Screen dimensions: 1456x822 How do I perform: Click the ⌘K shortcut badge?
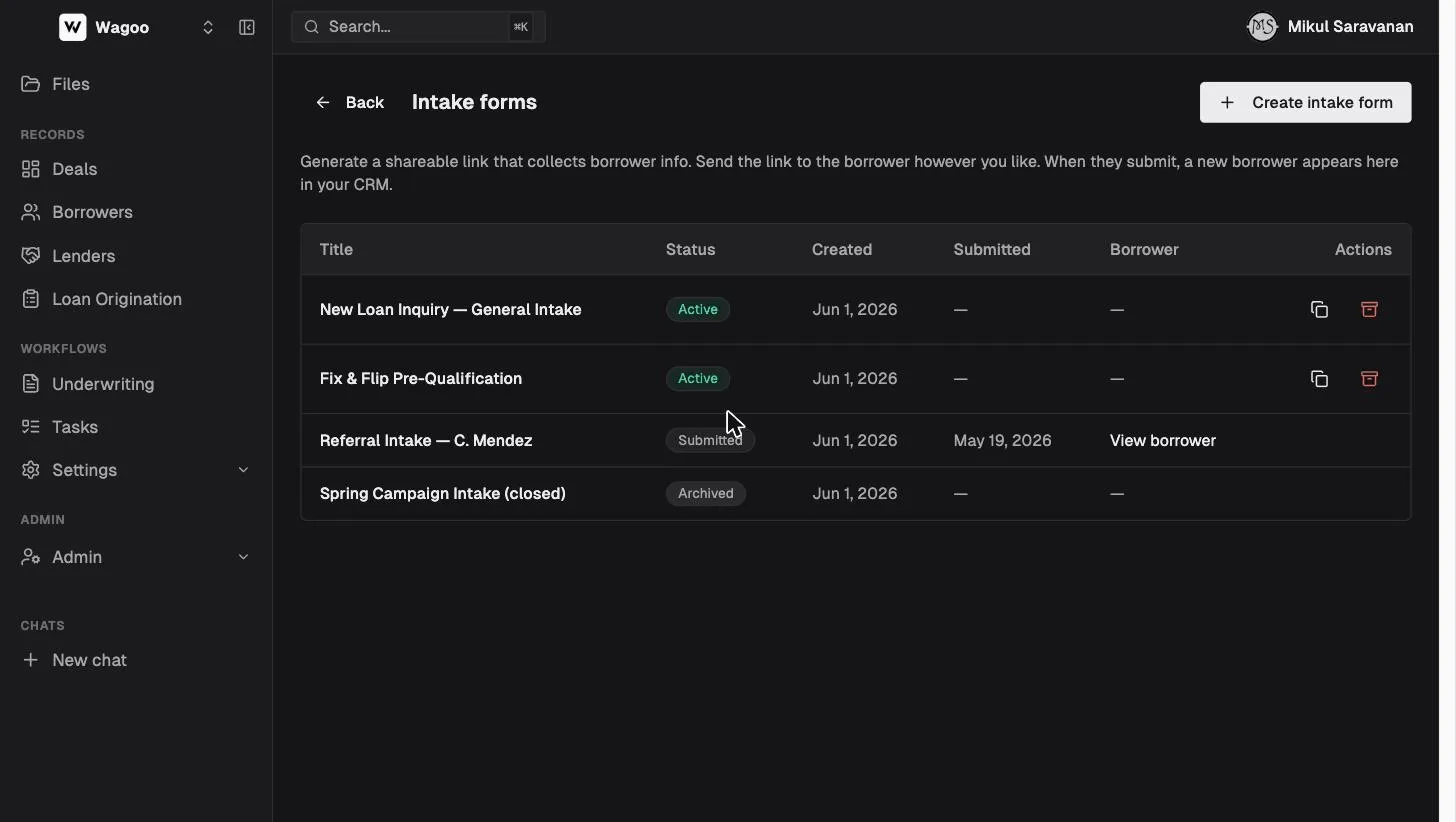tap(520, 27)
